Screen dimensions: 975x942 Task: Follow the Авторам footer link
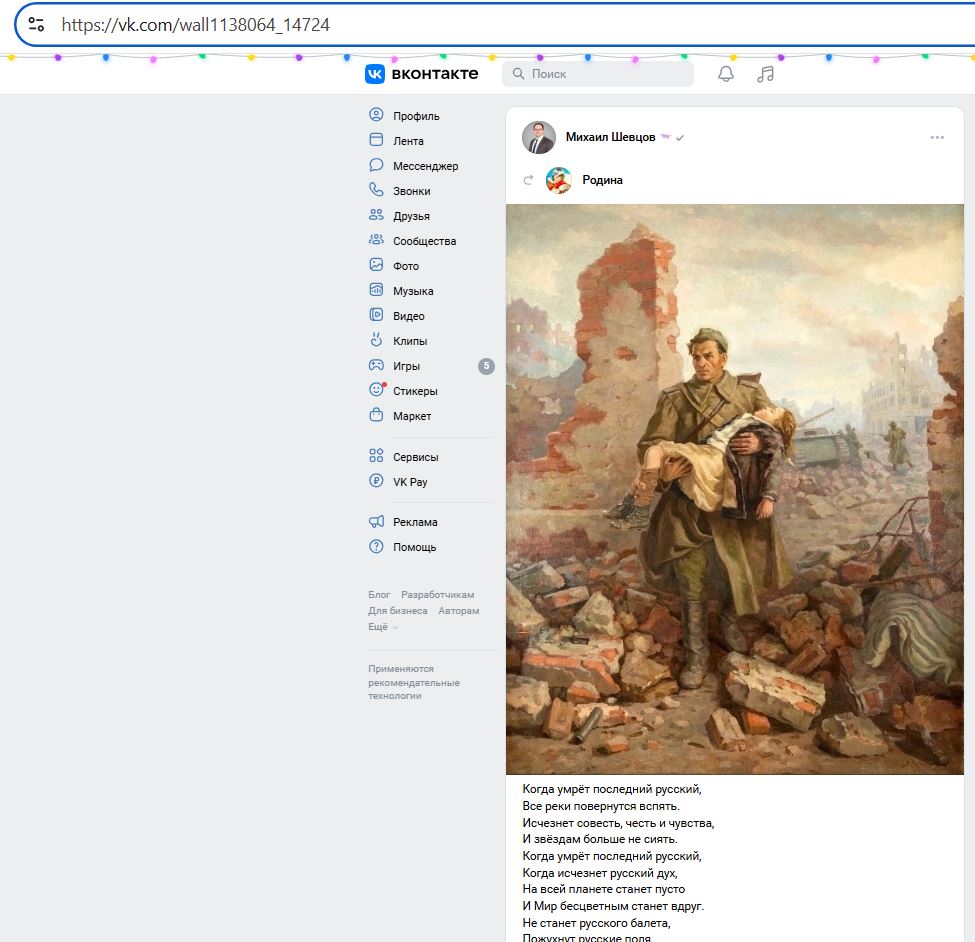click(x=458, y=611)
